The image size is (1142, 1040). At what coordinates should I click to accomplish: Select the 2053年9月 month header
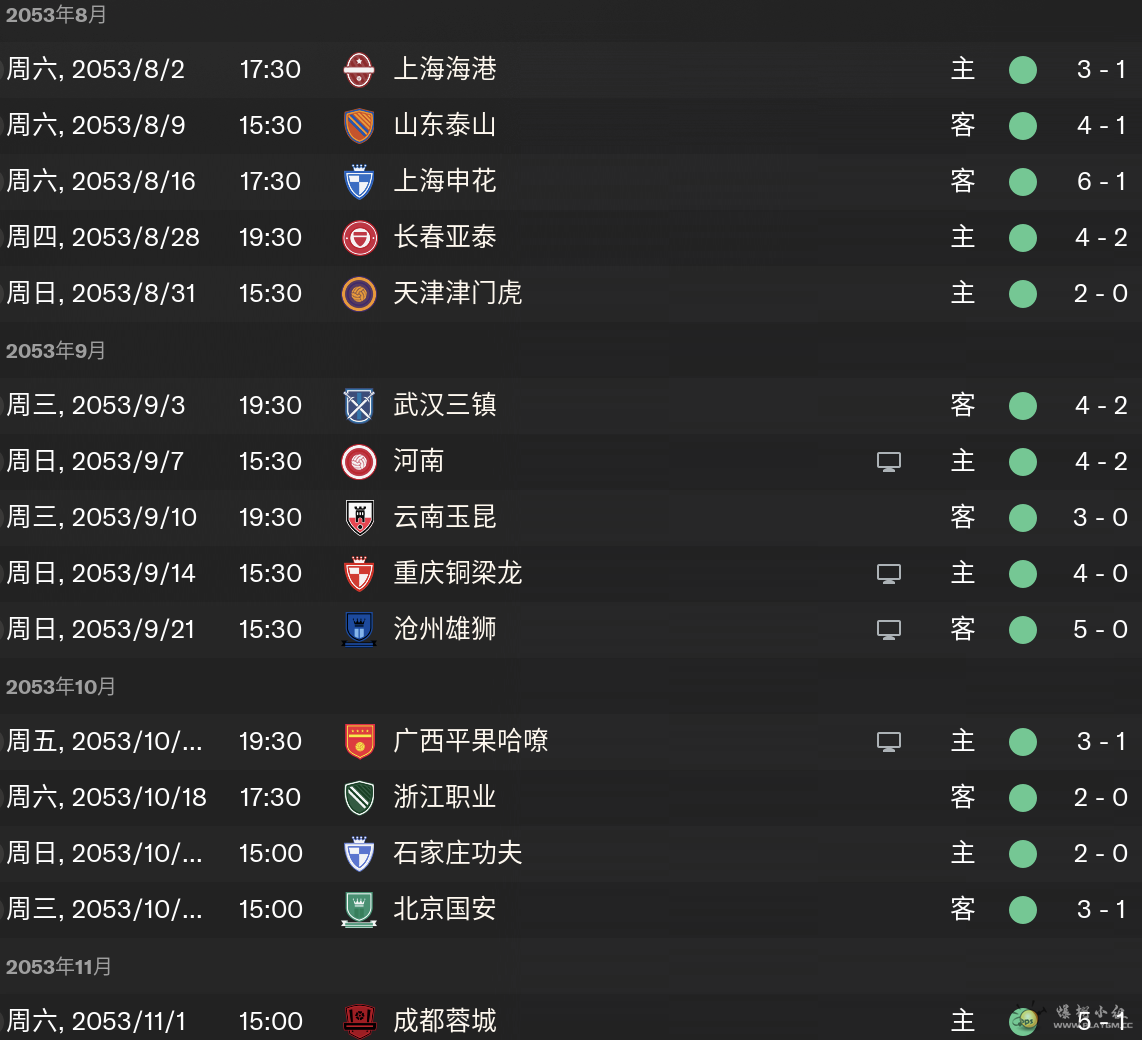[55, 350]
